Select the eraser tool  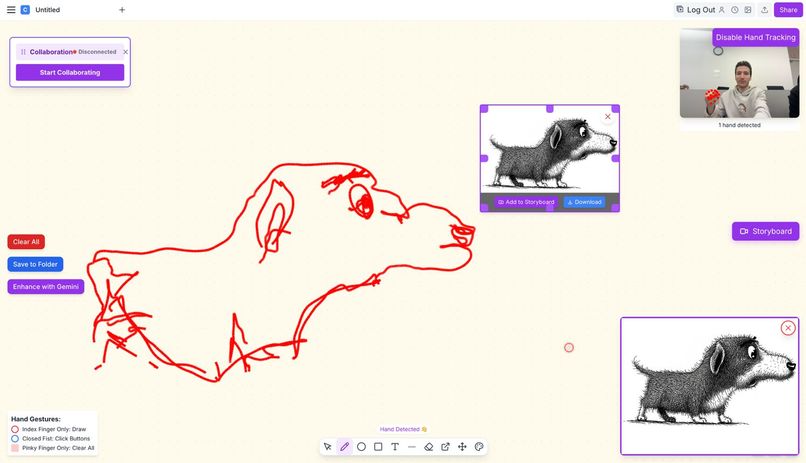coord(429,447)
